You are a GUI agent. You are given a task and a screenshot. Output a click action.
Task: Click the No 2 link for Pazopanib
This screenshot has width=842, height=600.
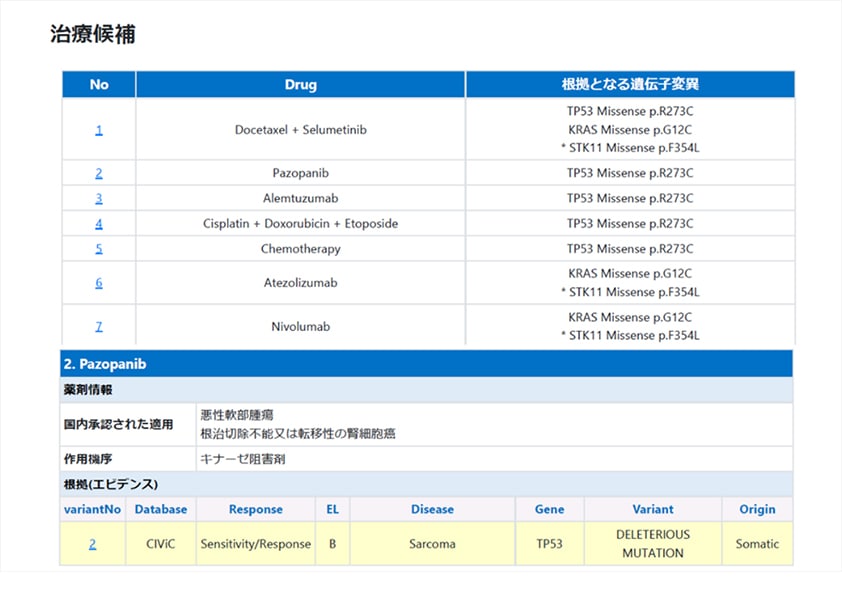99,173
